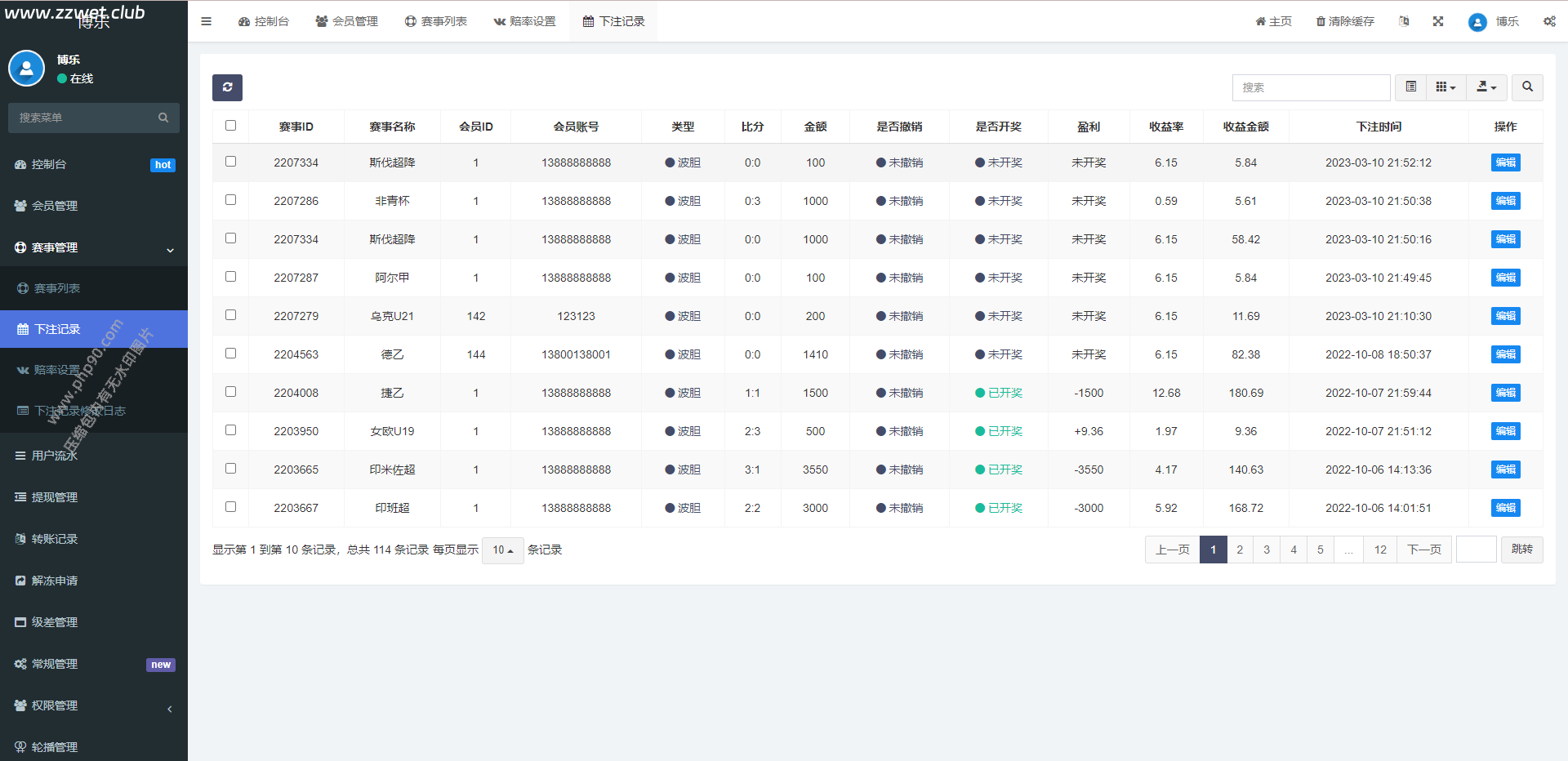Viewport: 1568px width, 761px height.
Task: Click the hamburger menu toggle icon
Action: (206, 21)
